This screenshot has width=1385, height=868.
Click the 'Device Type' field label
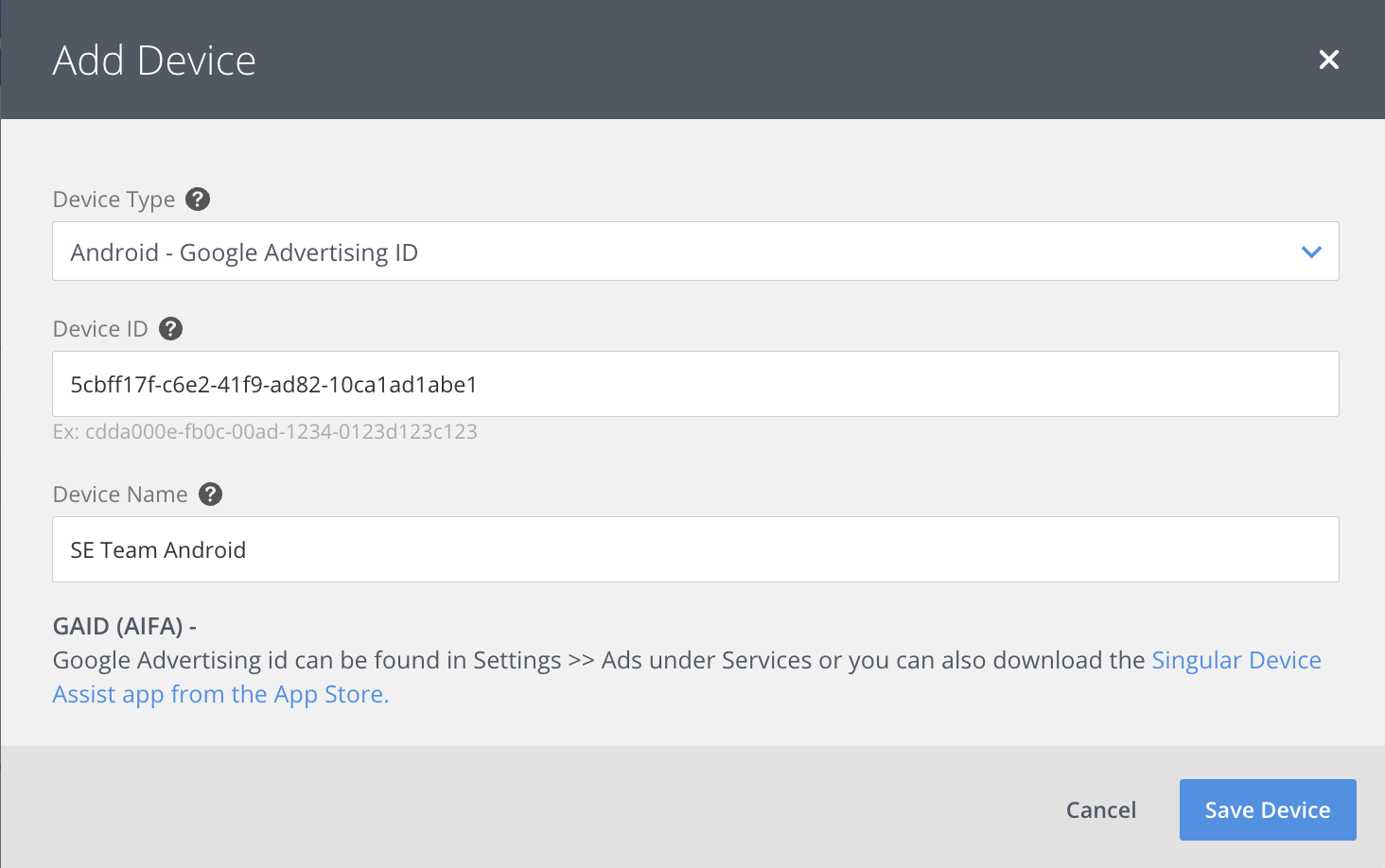114,200
